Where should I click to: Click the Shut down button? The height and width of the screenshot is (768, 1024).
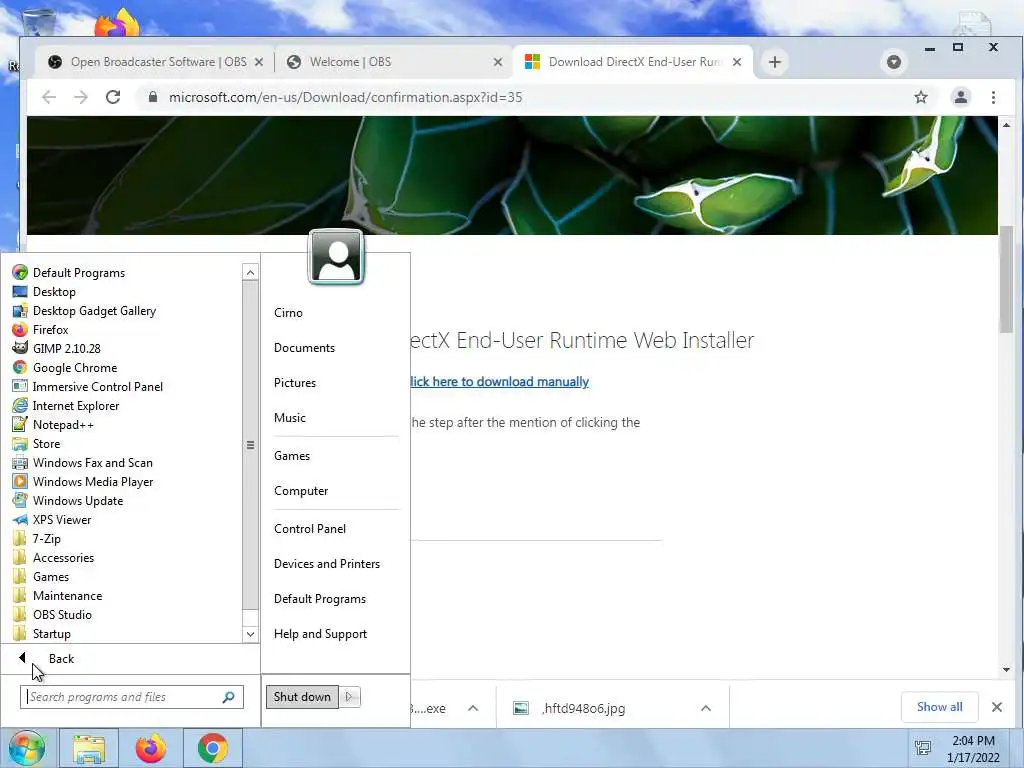(x=302, y=697)
